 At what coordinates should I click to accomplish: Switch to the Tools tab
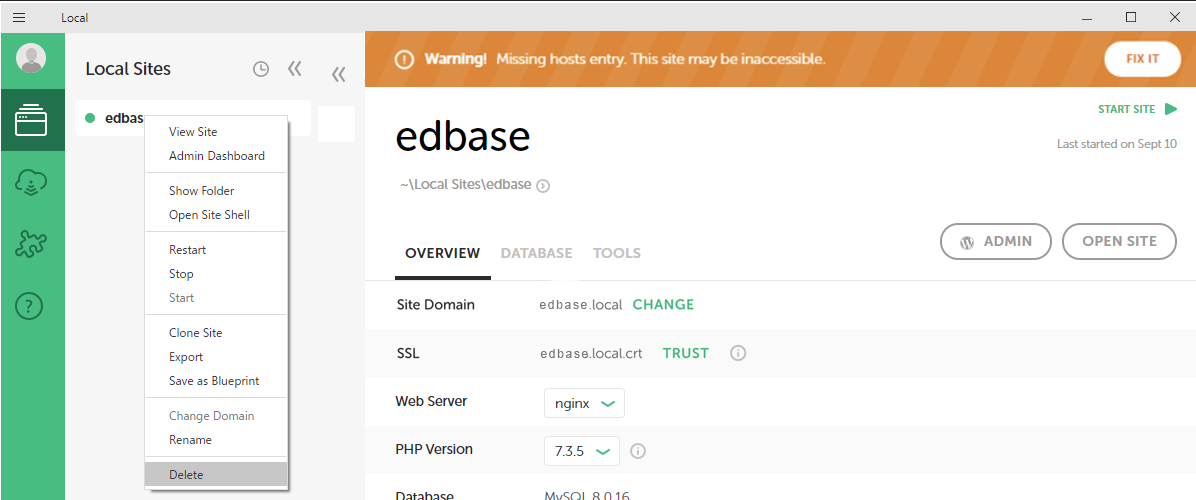(x=616, y=253)
